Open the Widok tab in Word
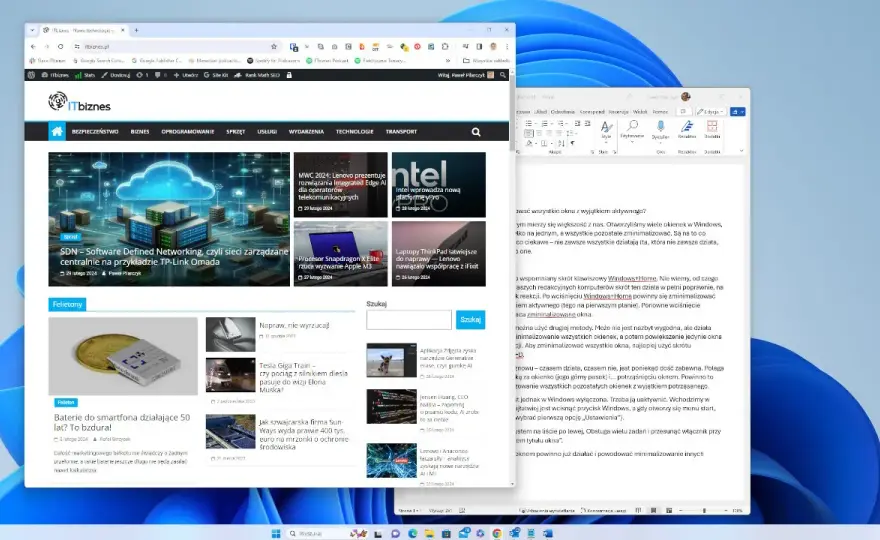The width and height of the screenshot is (880, 540). pos(640,112)
